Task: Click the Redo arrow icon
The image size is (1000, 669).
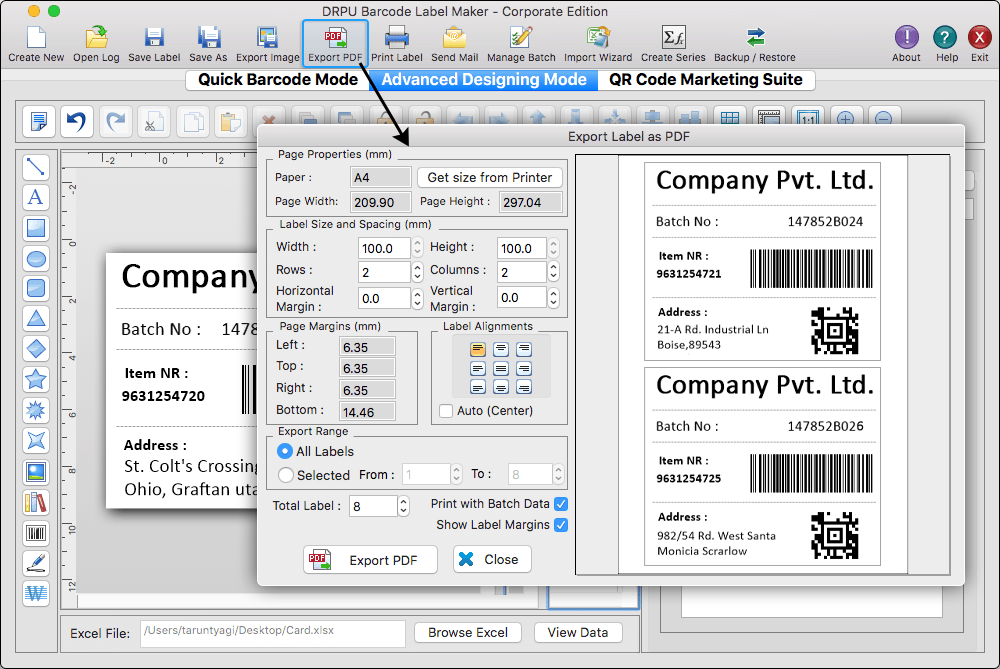Action: point(115,121)
